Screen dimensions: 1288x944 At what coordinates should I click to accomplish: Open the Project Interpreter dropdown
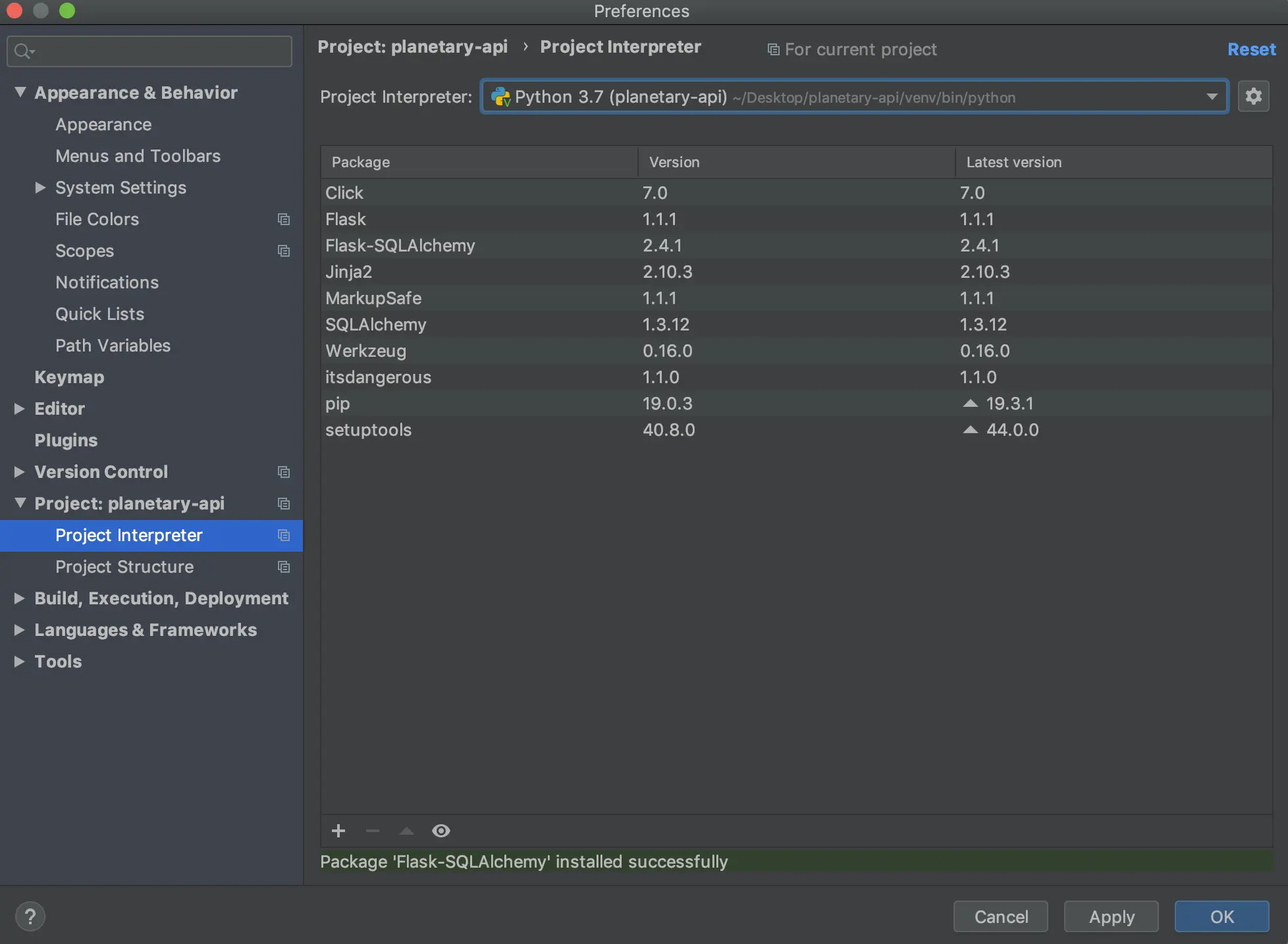1212,97
